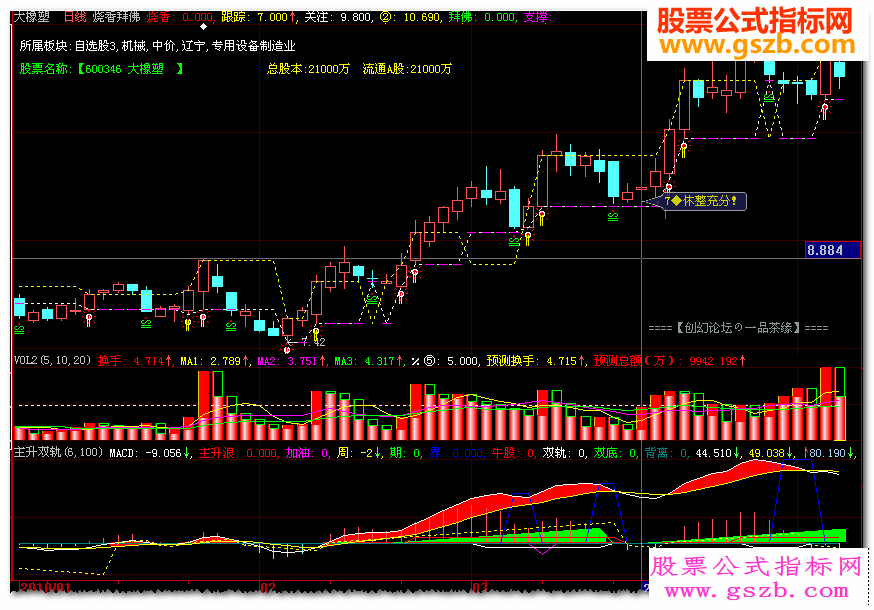Click the yellow 49.038 indicator value
Viewport: 874px width, 610px height.
[773, 453]
